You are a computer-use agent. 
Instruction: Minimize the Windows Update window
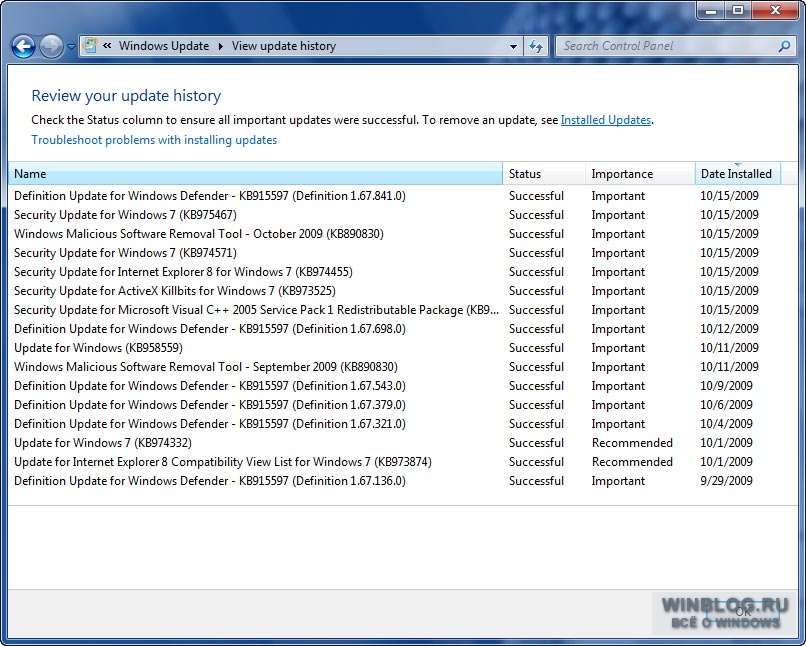(x=711, y=10)
